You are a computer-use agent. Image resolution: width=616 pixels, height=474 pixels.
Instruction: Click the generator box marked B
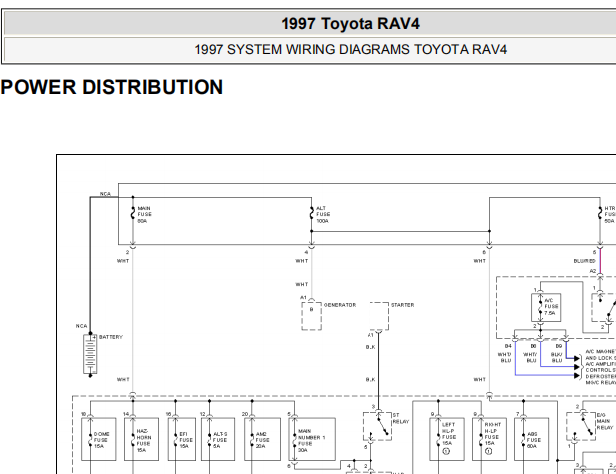(x=312, y=316)
